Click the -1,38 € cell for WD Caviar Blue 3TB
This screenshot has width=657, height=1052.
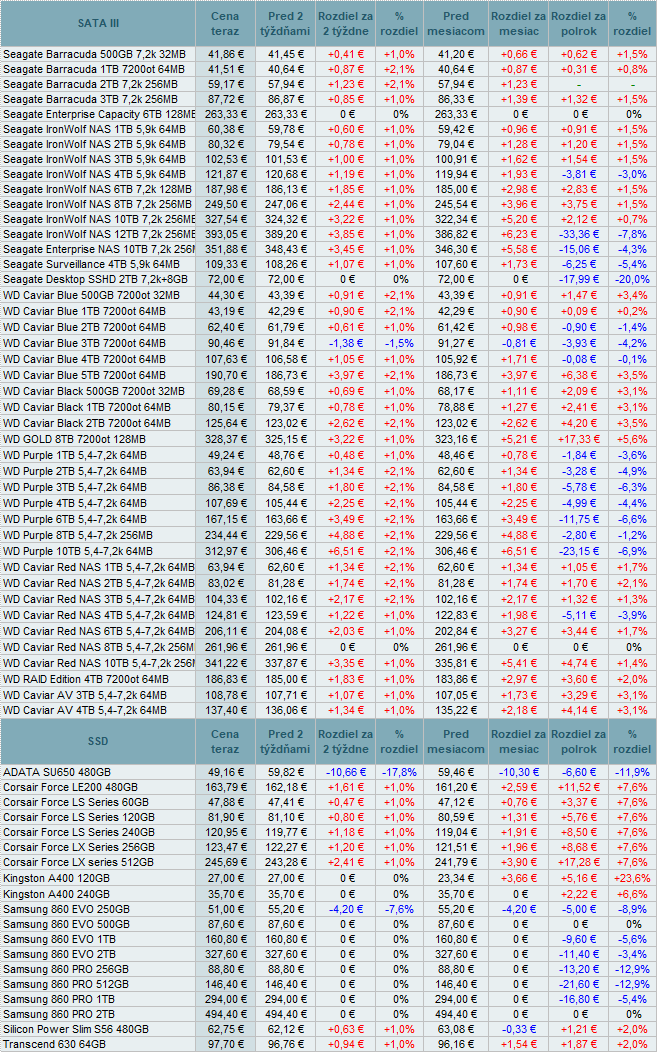coord(344,343)
